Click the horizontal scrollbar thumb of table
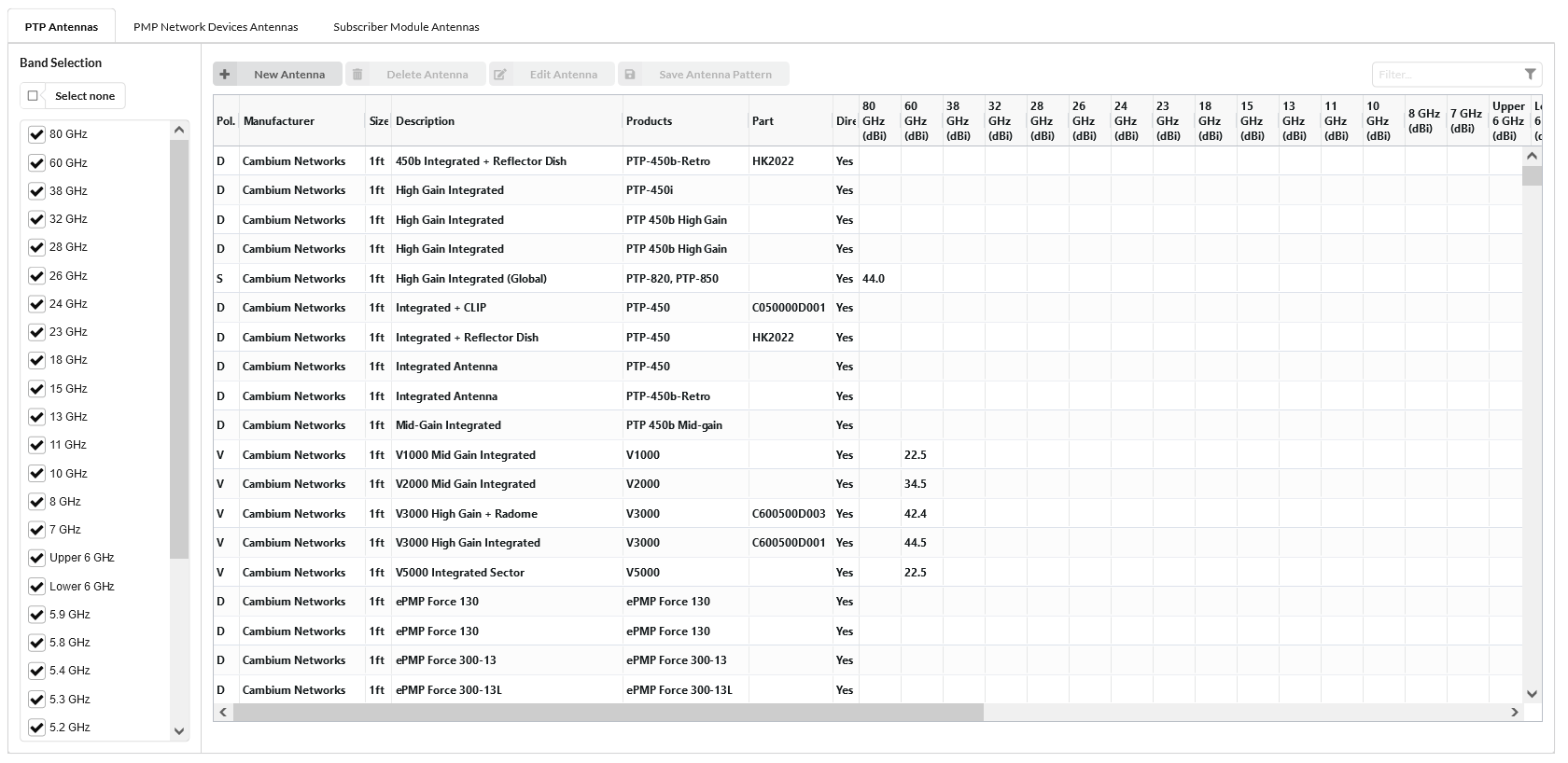The image size is (1568, 763). 609,712
